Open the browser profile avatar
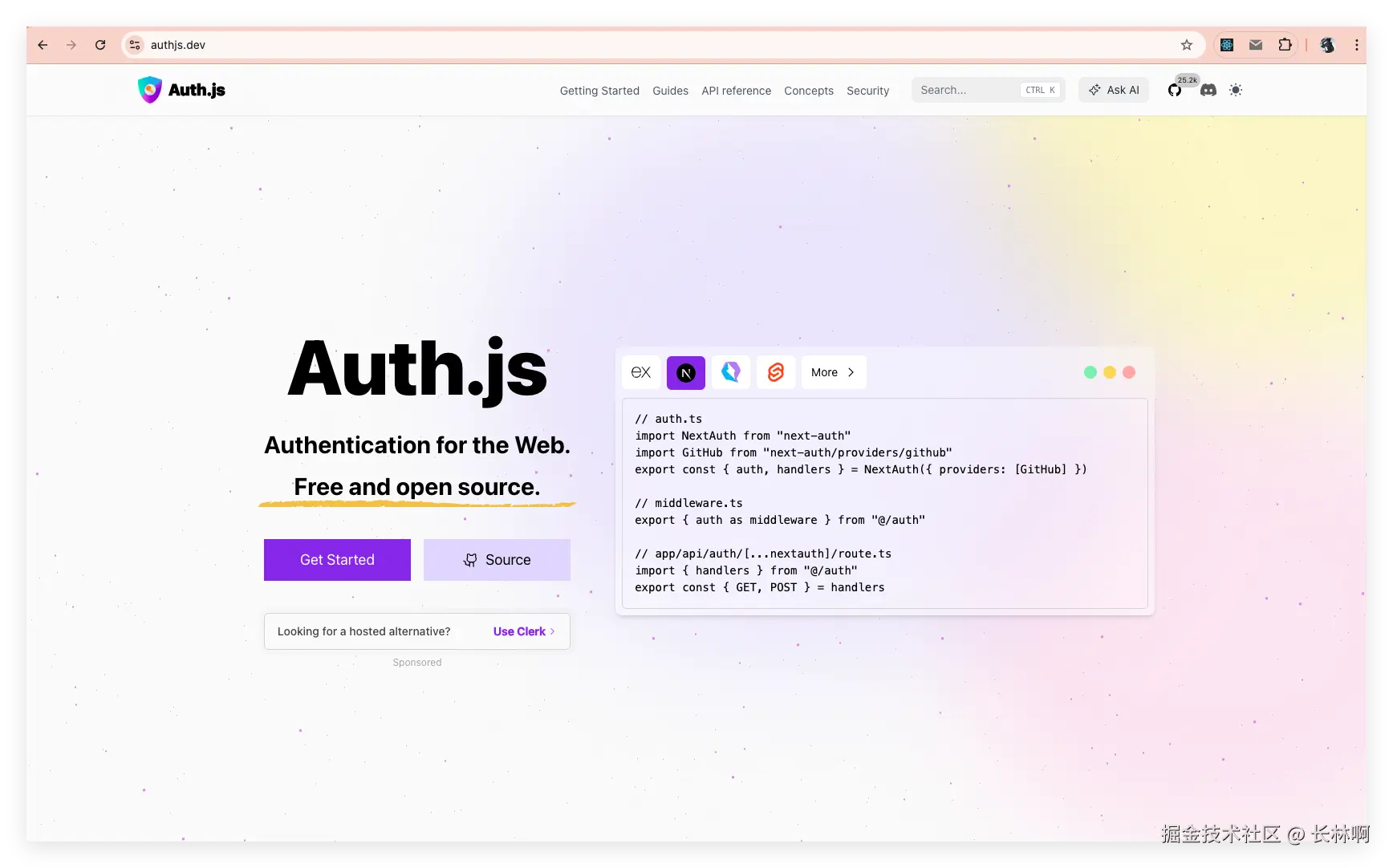1393x868 pixels. click(x=1327, y=45)
